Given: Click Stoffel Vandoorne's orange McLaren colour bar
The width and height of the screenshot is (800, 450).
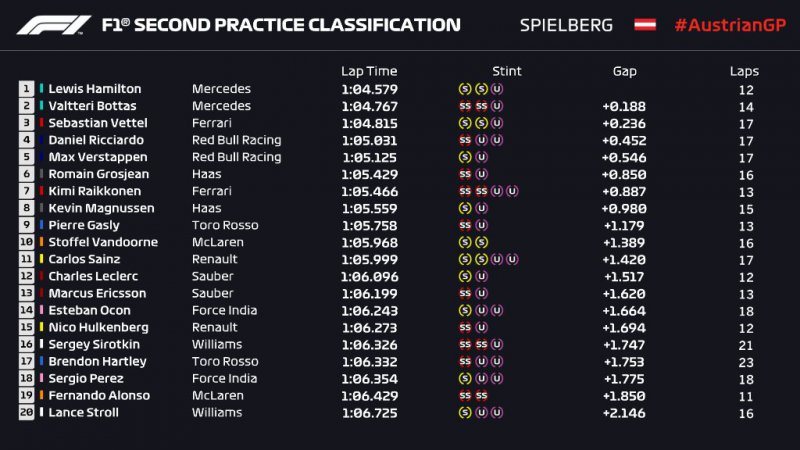Looking at the screenshot, I should click(x=41, y=242).
